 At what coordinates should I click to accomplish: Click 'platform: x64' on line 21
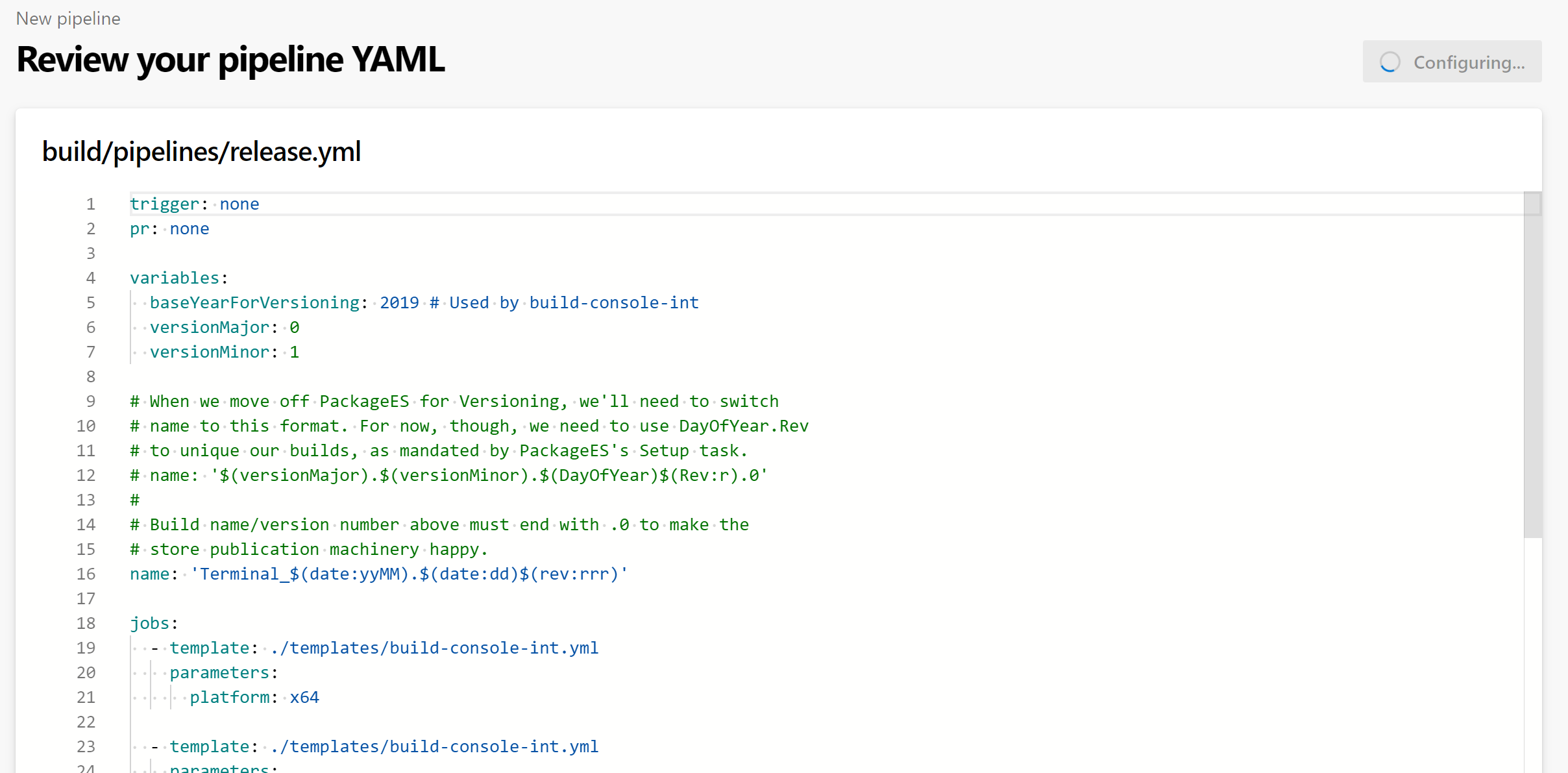tap(254, 697)
